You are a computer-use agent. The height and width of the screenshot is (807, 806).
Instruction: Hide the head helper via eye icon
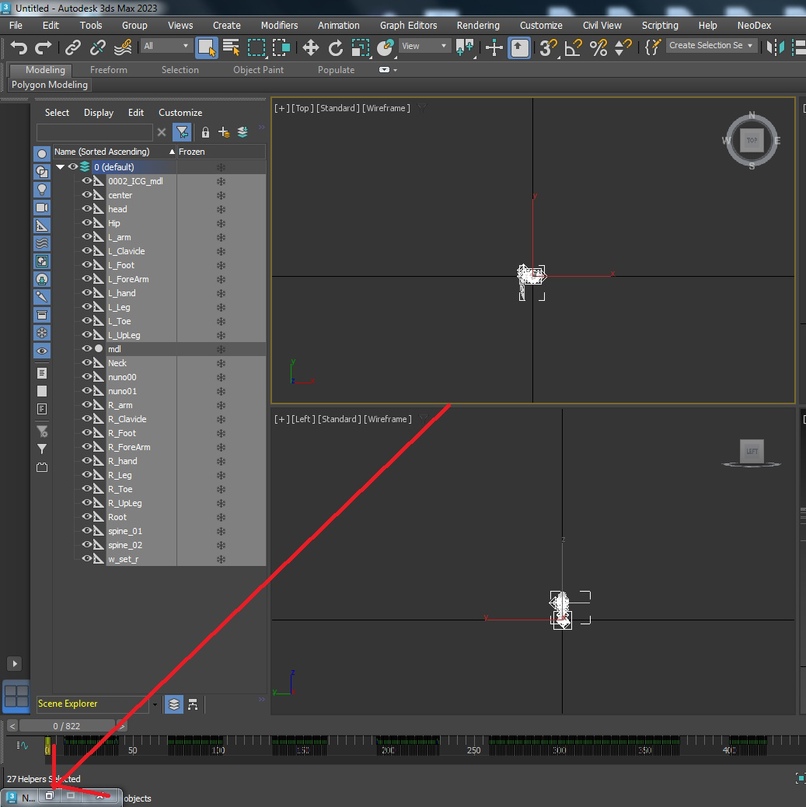(87, 209)
